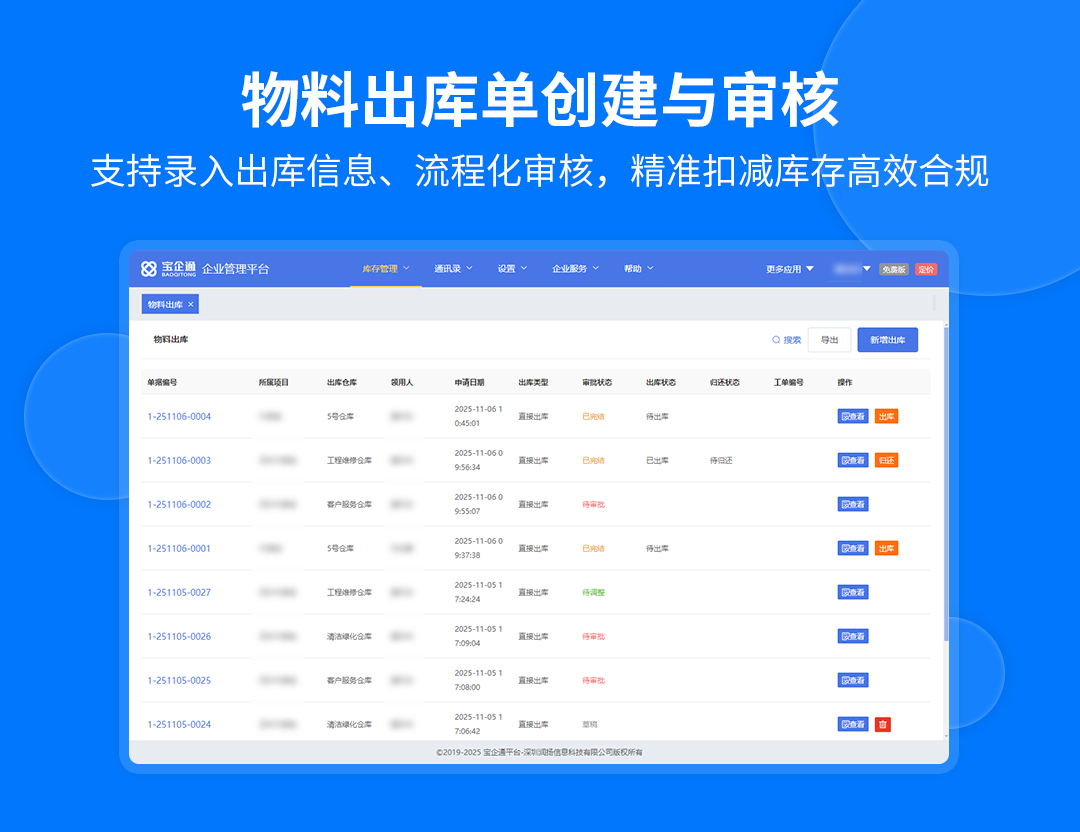The height and width of the screenshot is (832, 1080).
Task: Click the 申请日期 column header
Action: click(x=469, y=382)
